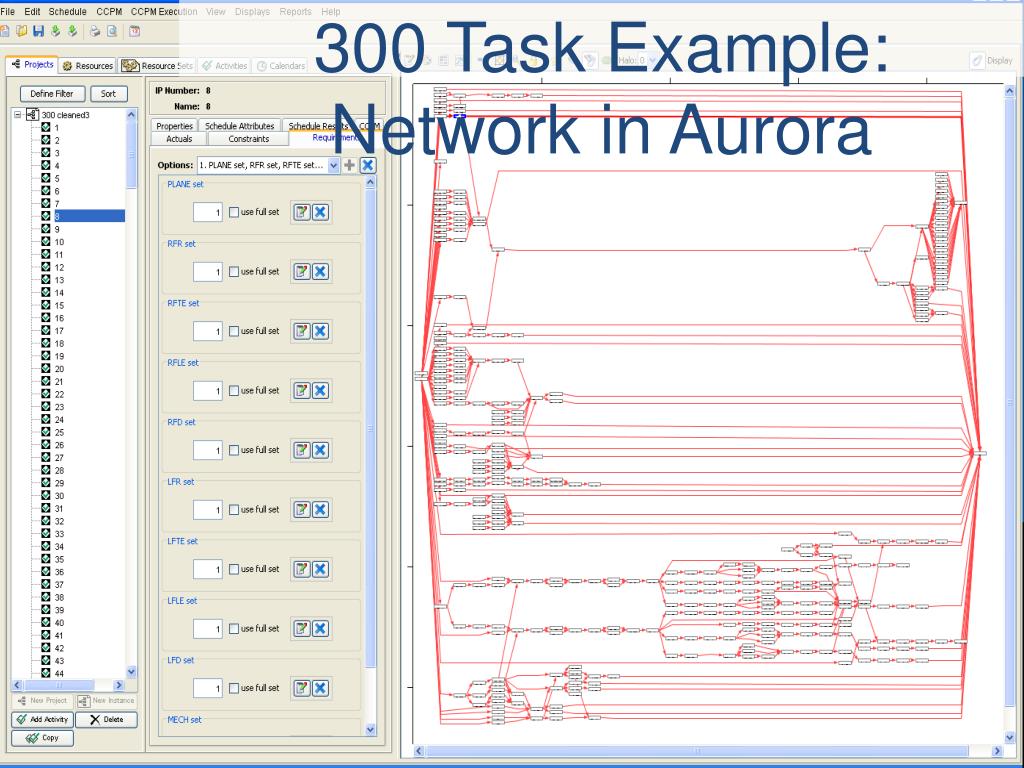Click the calendar toolbar icon
1024x768 pixels.
tap(134, 31)
